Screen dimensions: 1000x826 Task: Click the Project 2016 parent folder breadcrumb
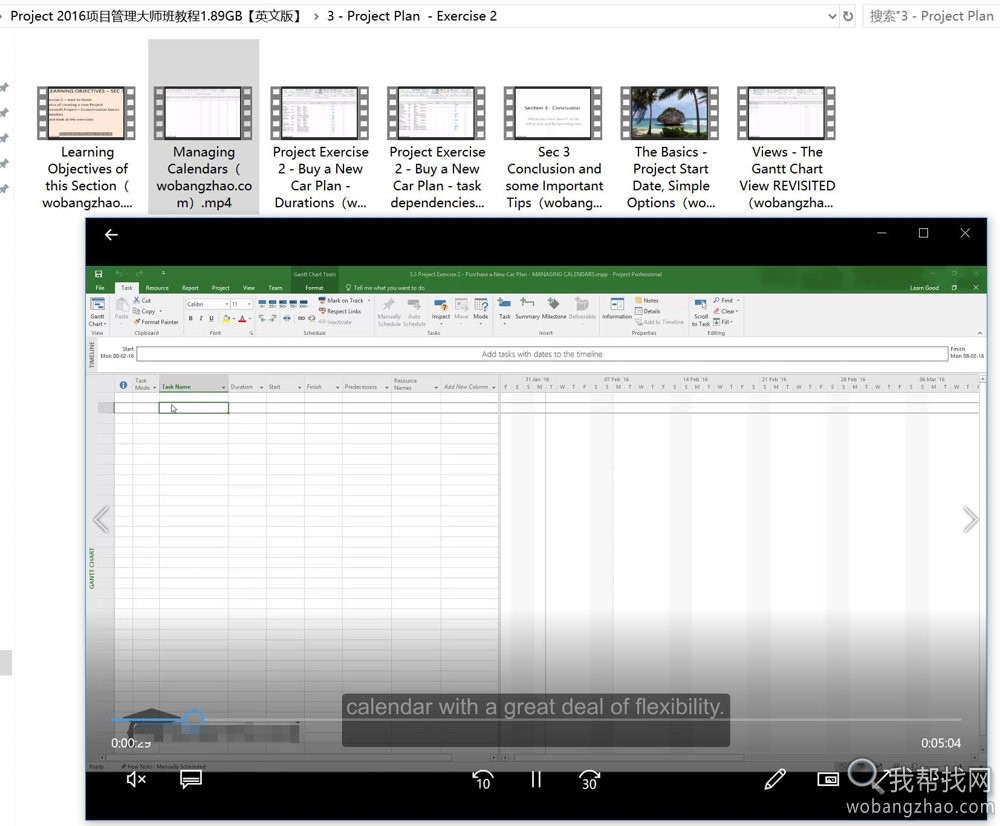pos(157,16)
